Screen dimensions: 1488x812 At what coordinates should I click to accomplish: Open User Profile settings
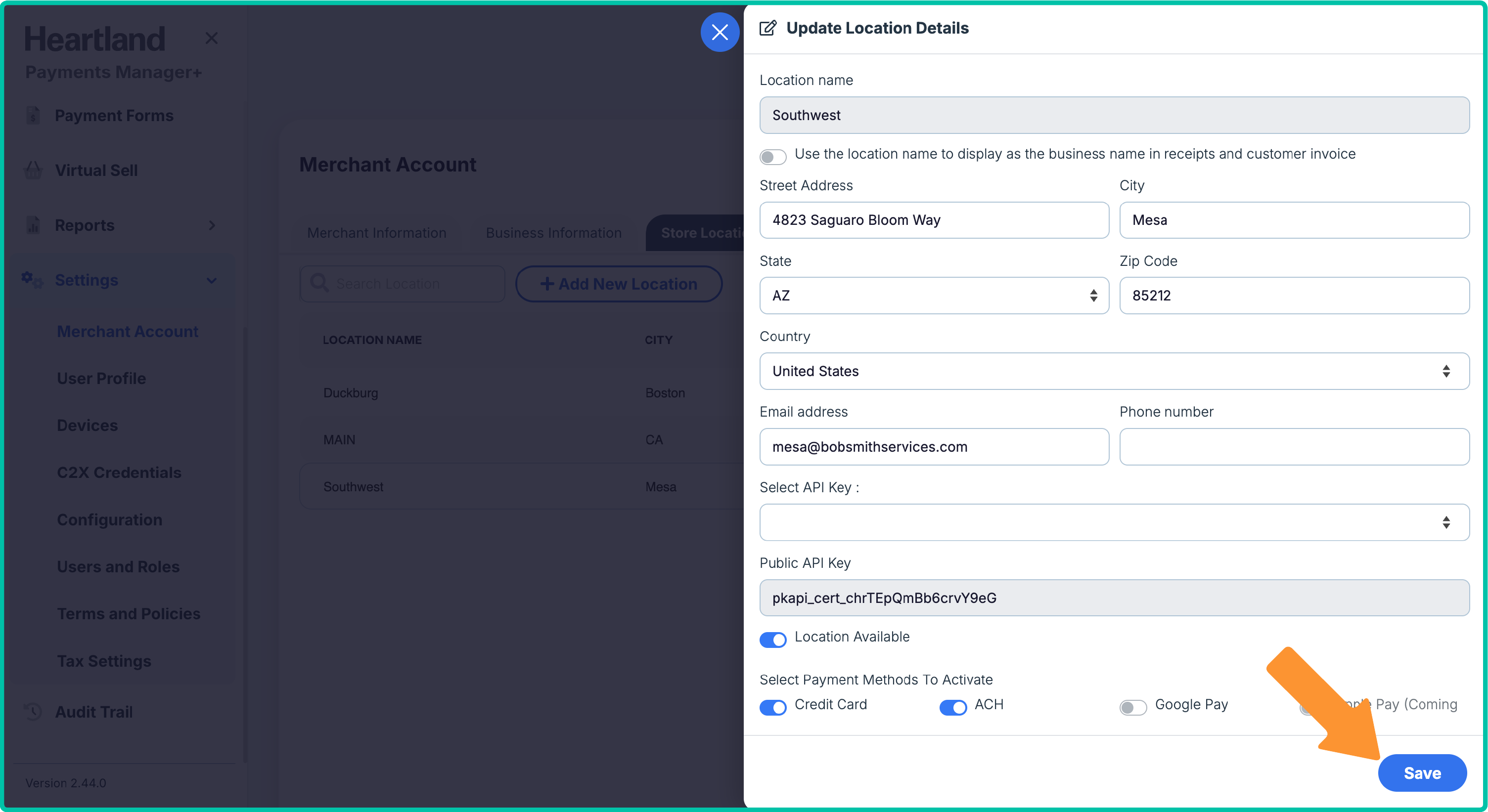click(x=102, y=378)
